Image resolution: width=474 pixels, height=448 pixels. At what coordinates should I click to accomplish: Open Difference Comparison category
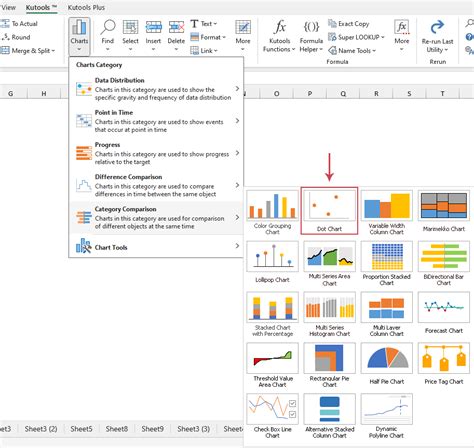tap(157, 185)
